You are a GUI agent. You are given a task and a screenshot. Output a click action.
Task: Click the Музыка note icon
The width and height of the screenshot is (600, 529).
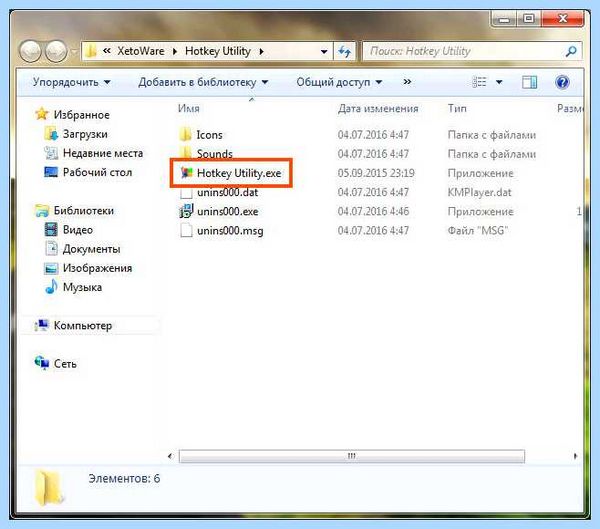(51, 287)
